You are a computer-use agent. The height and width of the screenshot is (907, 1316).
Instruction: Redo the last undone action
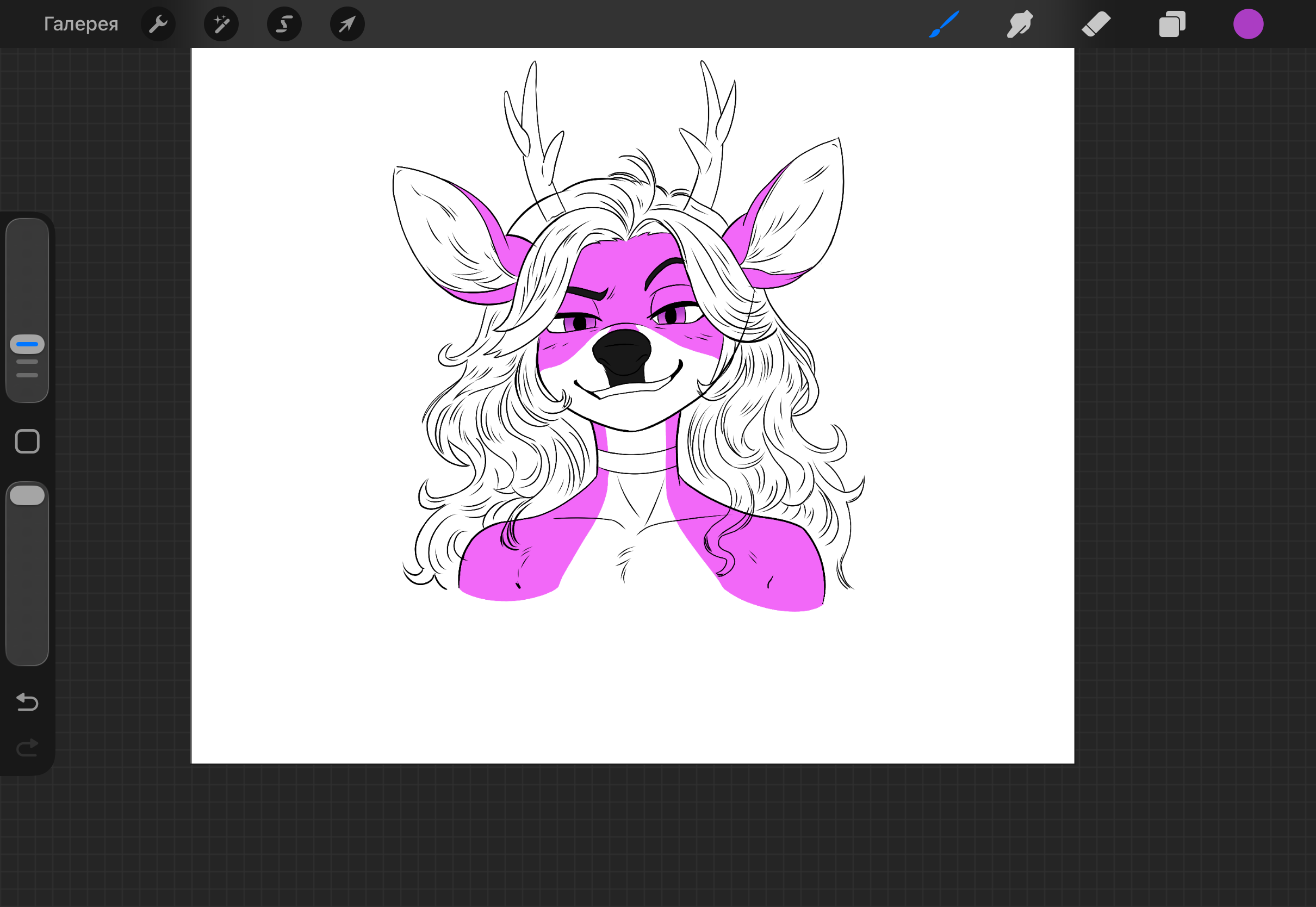click(27, 748)
